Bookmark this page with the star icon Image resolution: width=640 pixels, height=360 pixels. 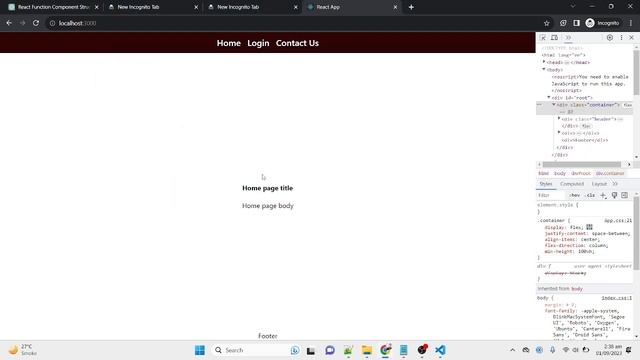[x=547, y=23]
